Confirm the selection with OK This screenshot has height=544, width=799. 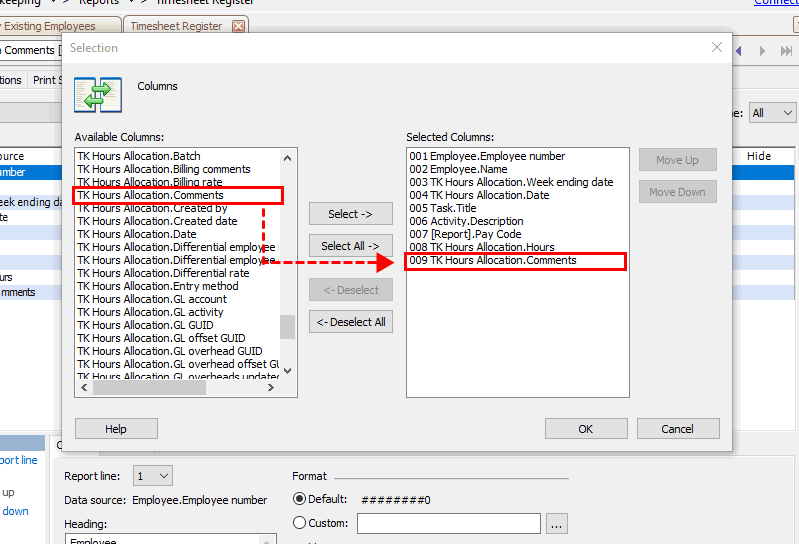coord(585,429)
